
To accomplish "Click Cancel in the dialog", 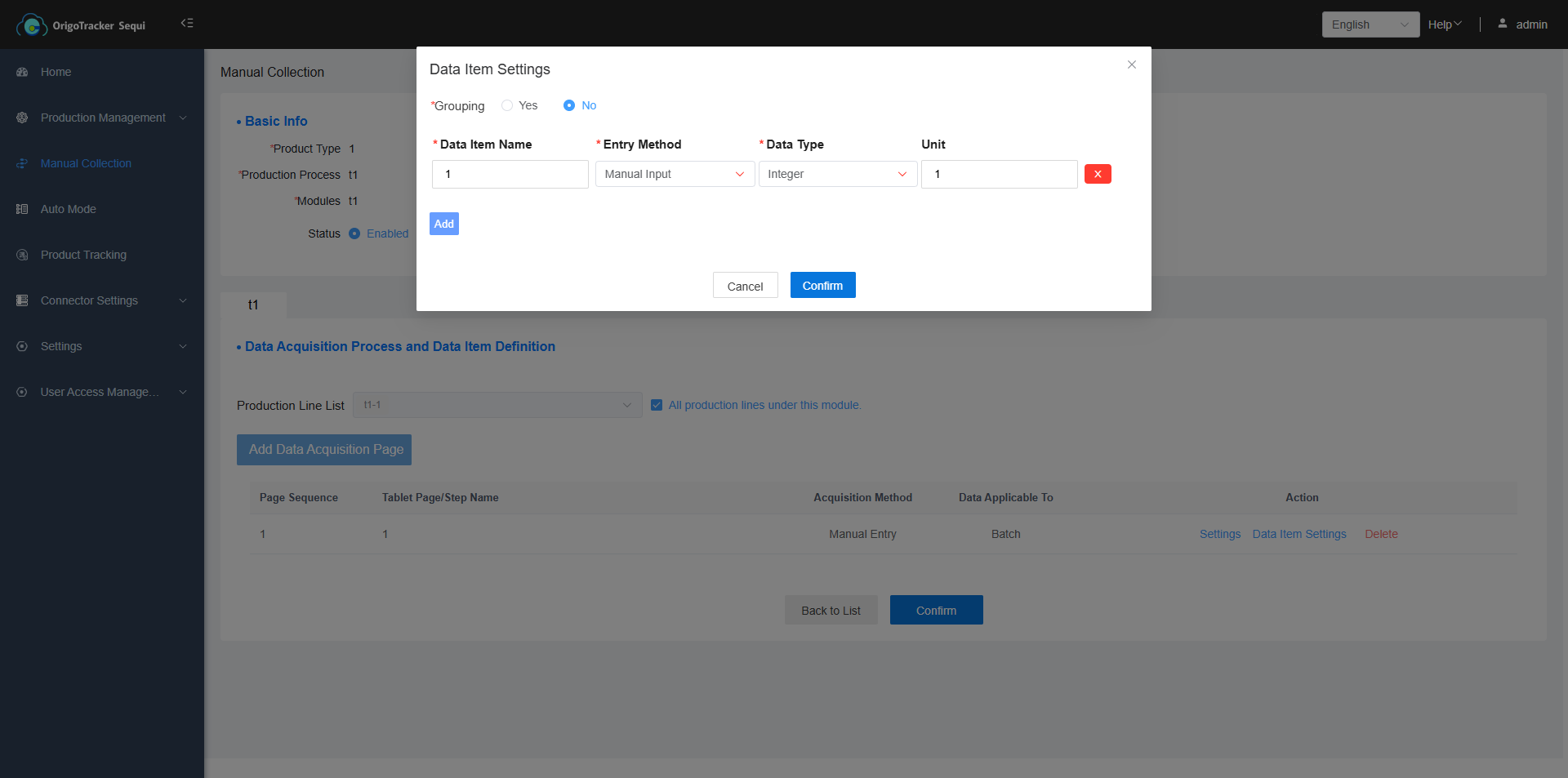I will (745, 286).
